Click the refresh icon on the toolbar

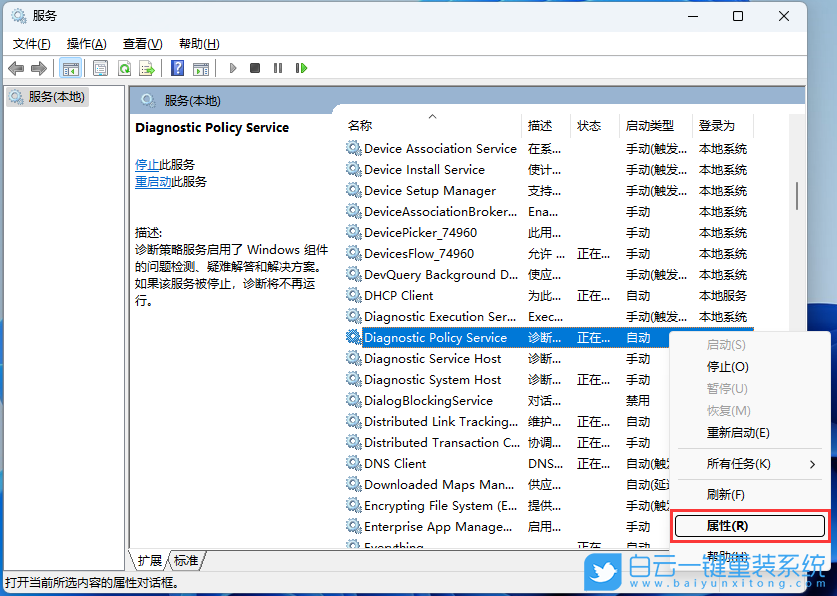[x=124, y=68]
